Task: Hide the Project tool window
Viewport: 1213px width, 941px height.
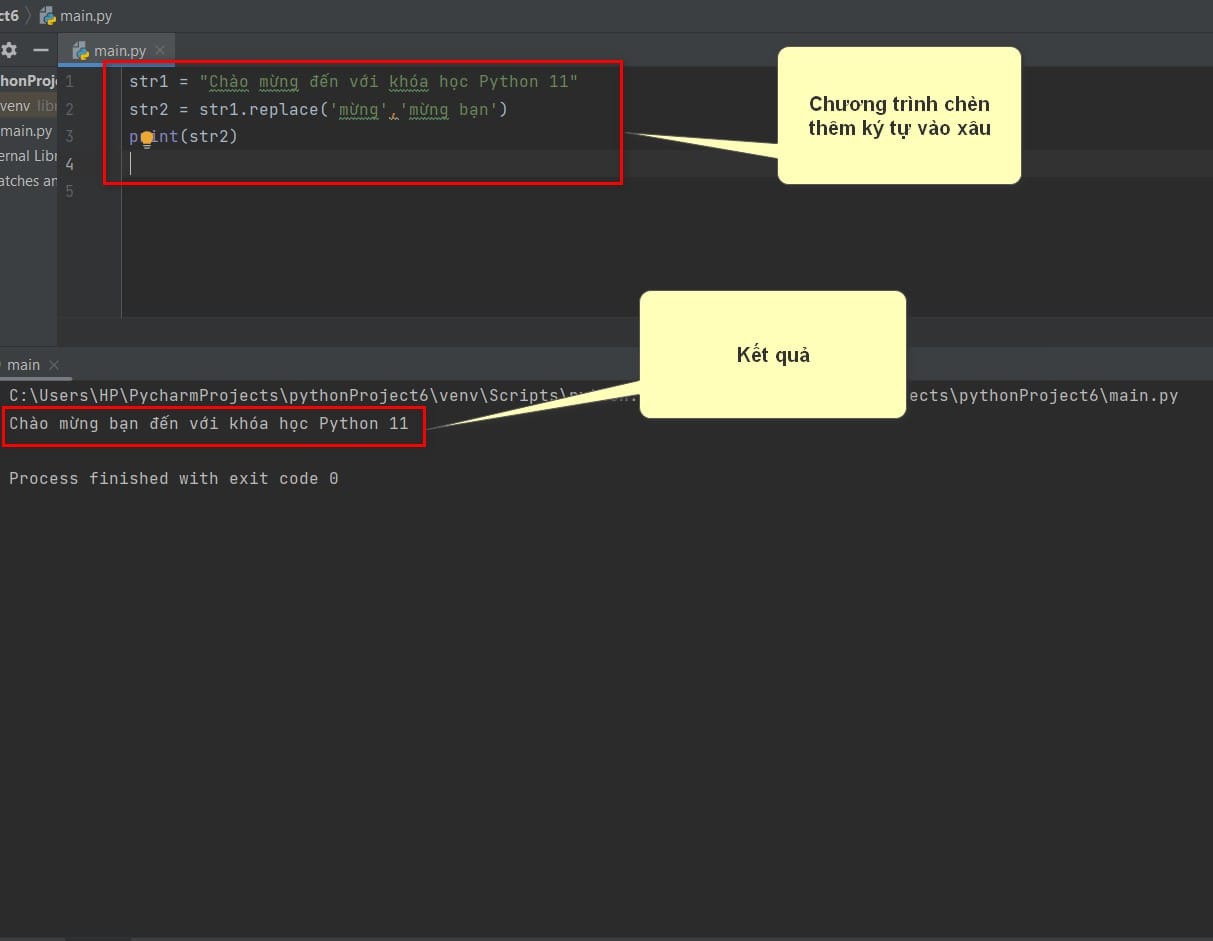Action: (41, 50)
